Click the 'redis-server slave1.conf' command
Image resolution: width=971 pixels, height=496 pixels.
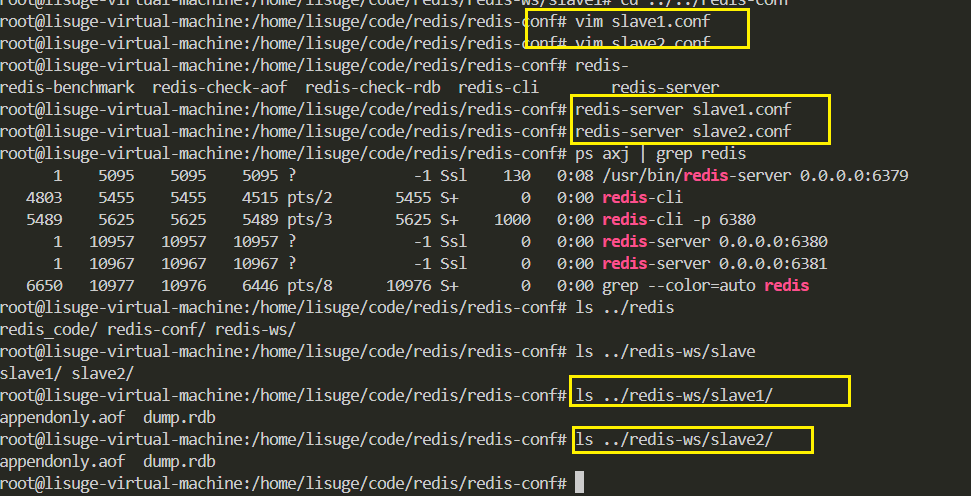[x=683, y=110]
